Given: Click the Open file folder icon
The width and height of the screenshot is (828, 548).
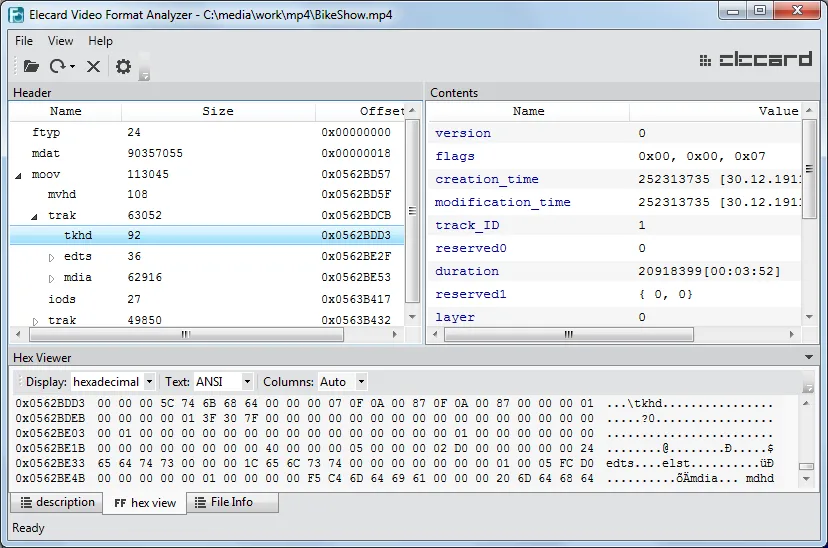Looking at the screenshot, I should point(31,66).
